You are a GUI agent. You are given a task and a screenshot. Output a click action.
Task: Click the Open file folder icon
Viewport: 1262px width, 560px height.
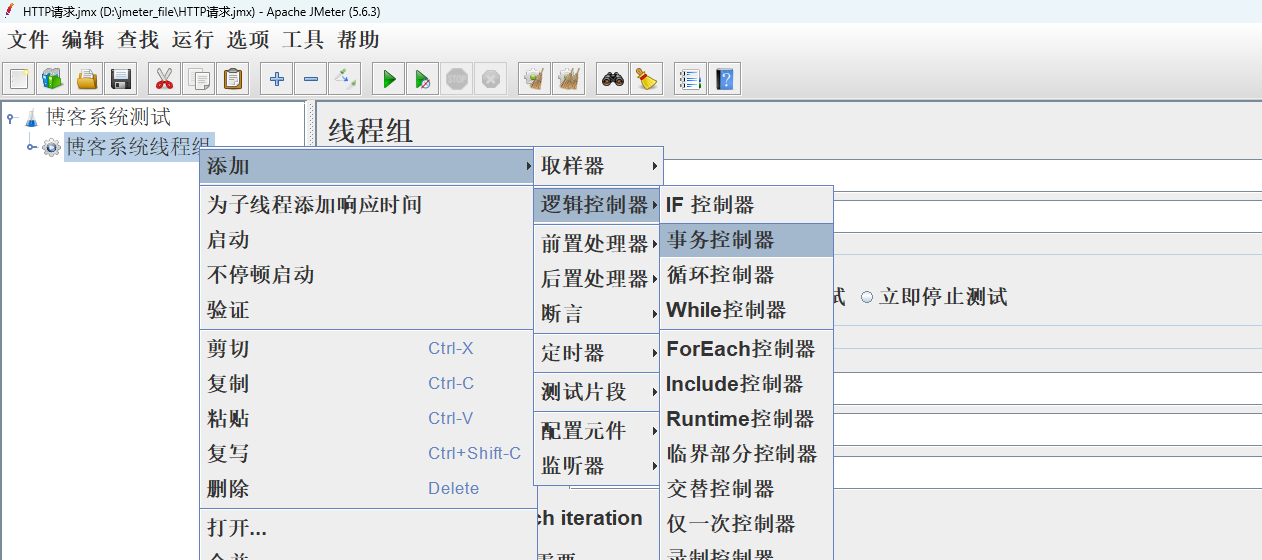(x=87, y=78)
